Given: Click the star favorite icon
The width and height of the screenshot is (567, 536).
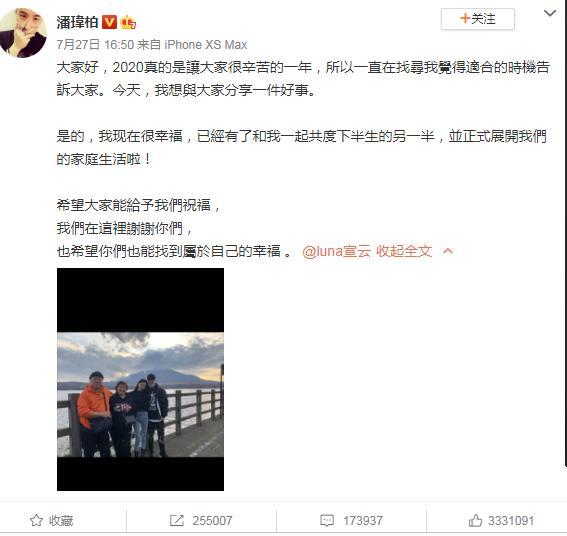Looking at the screenshot, I should point(36,520).
